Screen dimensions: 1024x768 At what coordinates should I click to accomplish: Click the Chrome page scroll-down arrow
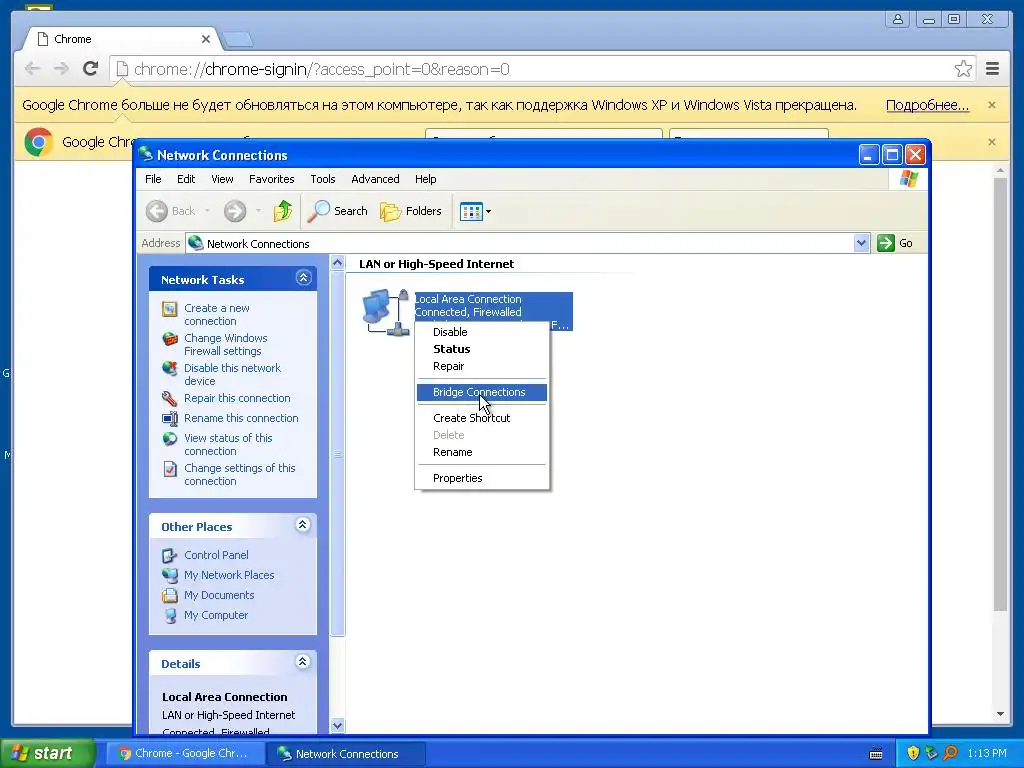(1000, 714)
